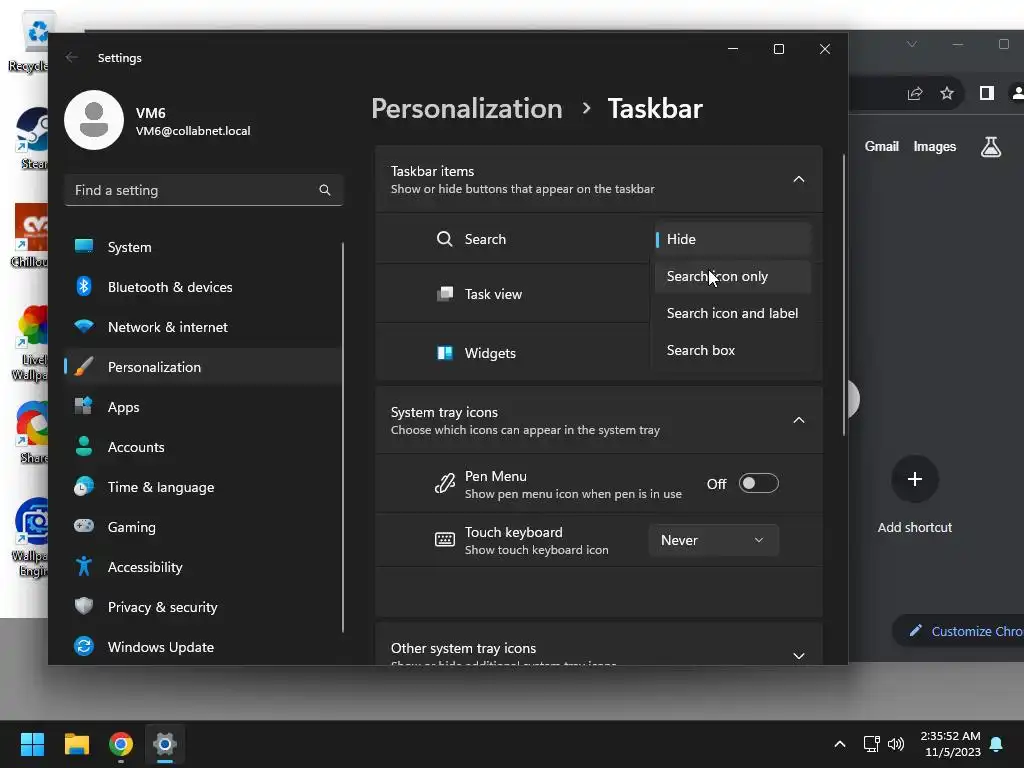The width and height of the screenshot is (1024, 768).
Task: Open Network & internet settings
Action: [202, 327]
